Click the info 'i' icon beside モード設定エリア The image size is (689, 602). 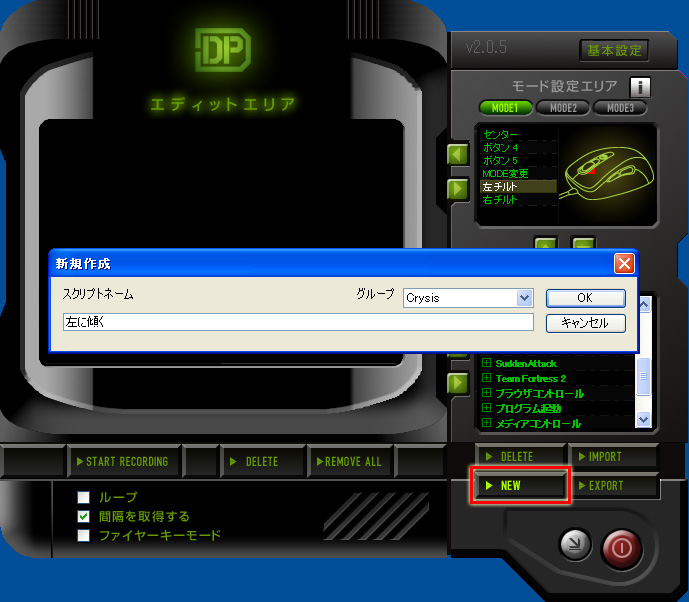coord(640,87)
